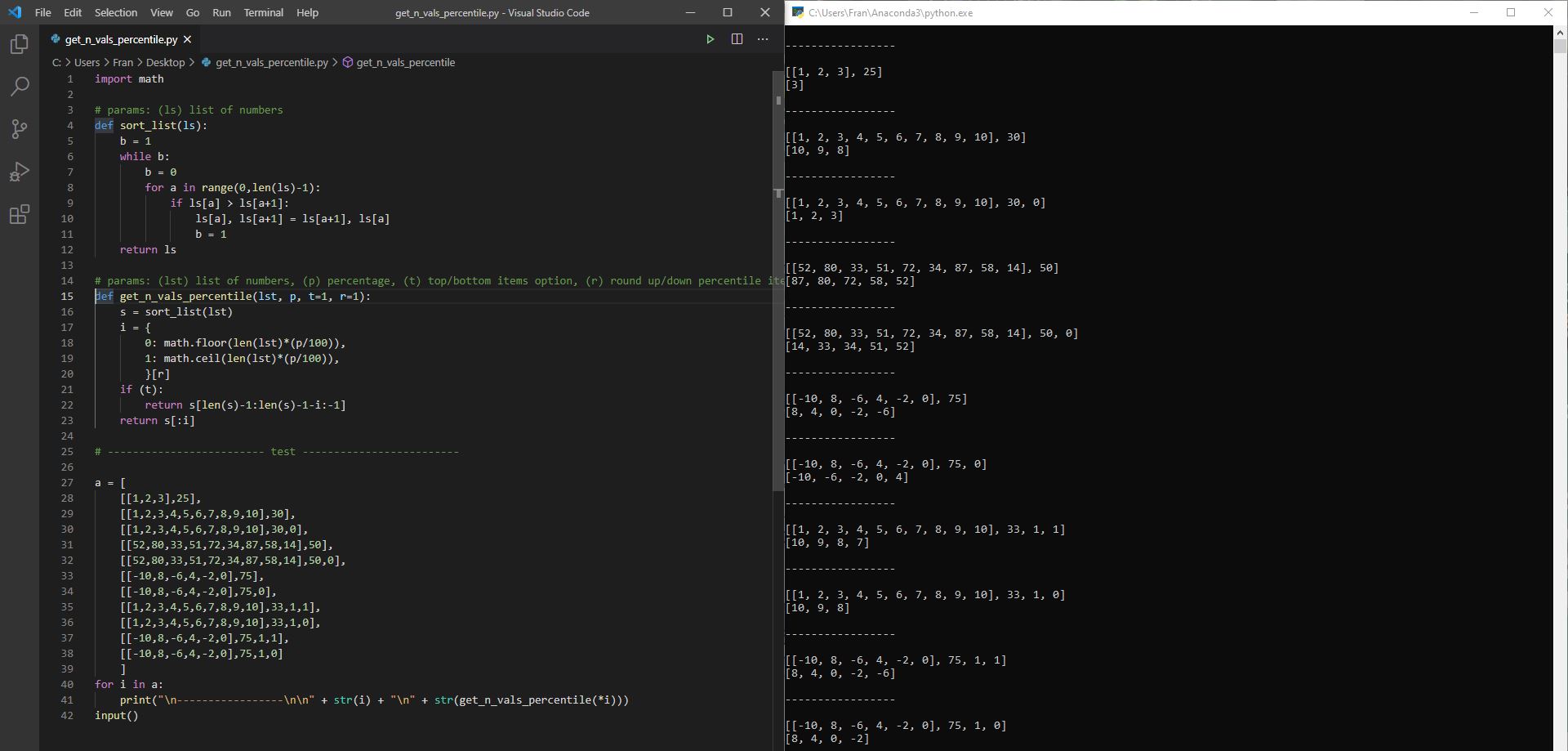
Task: Open the Go menu
Action: point(193,12)
